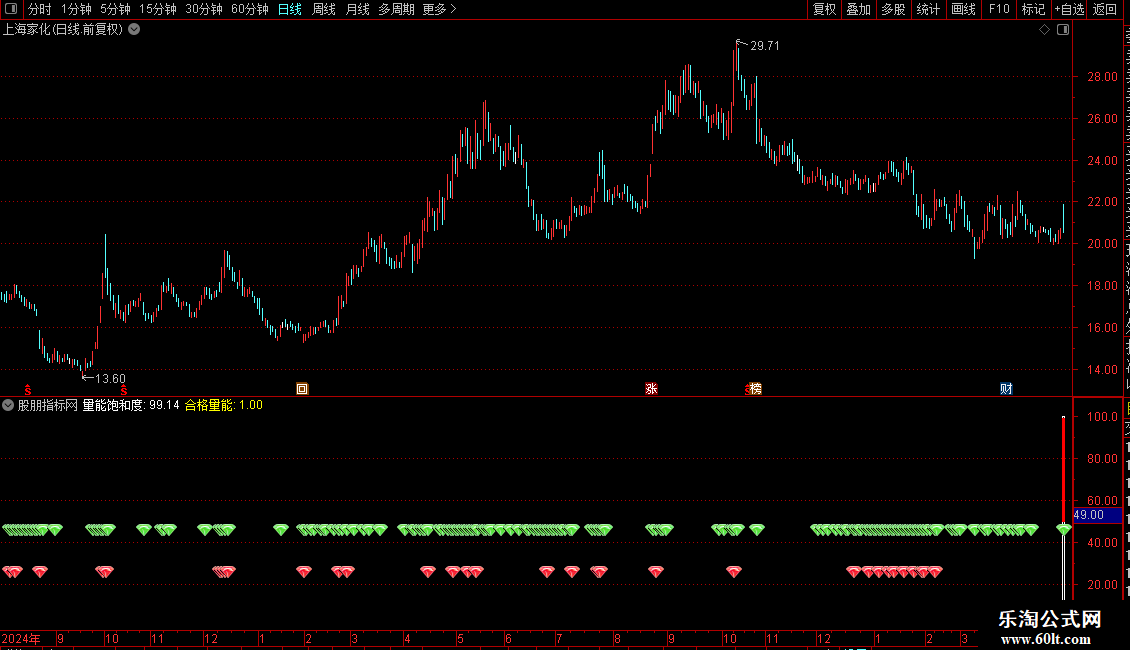Select the 60分钟 period tab
Image resolution: width=1130 pixels, height=650 pixels.
250,9
